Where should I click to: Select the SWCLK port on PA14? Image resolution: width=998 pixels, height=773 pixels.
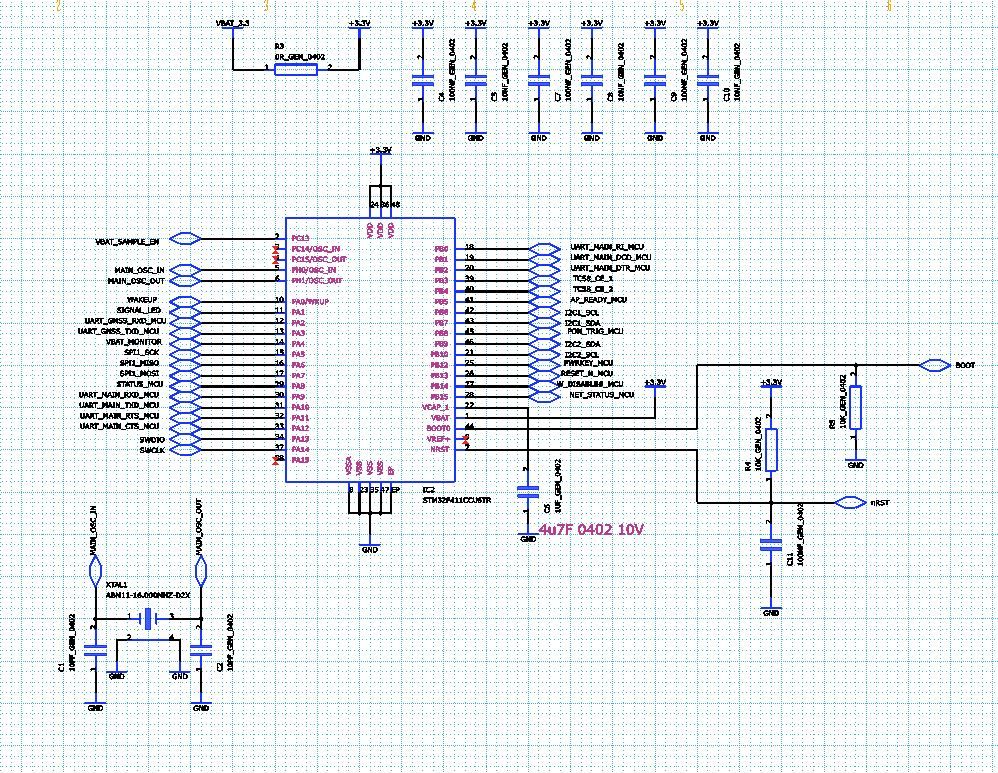186,450
